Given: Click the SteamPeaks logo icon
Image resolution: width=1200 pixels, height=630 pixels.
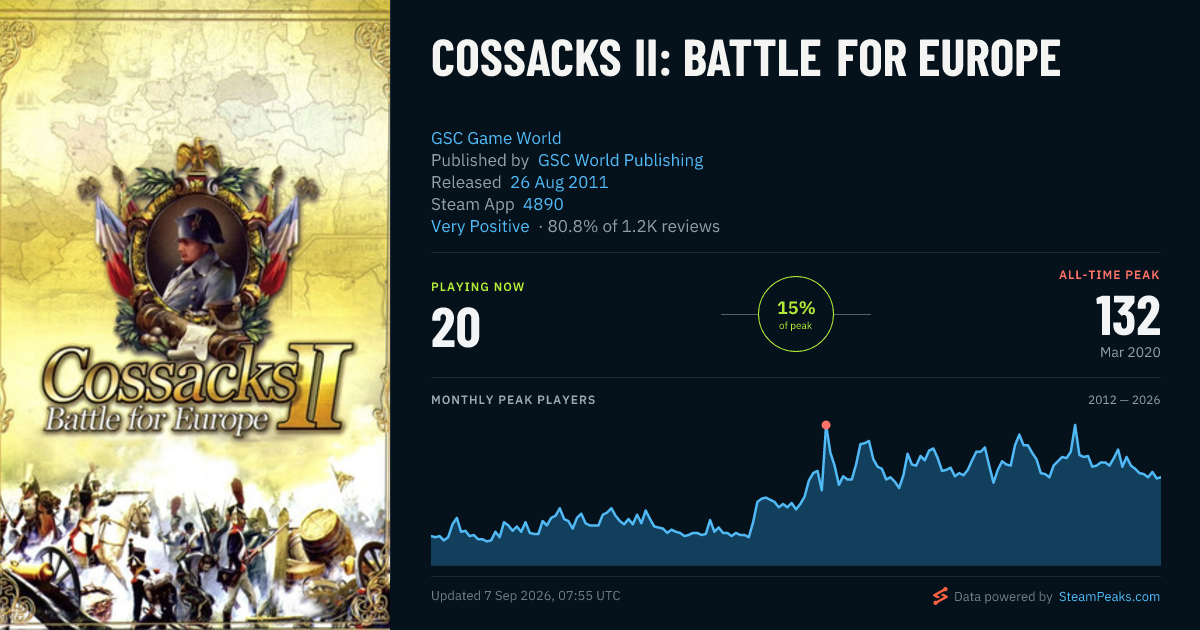Looking at the screenshot, I should point(940,597).
